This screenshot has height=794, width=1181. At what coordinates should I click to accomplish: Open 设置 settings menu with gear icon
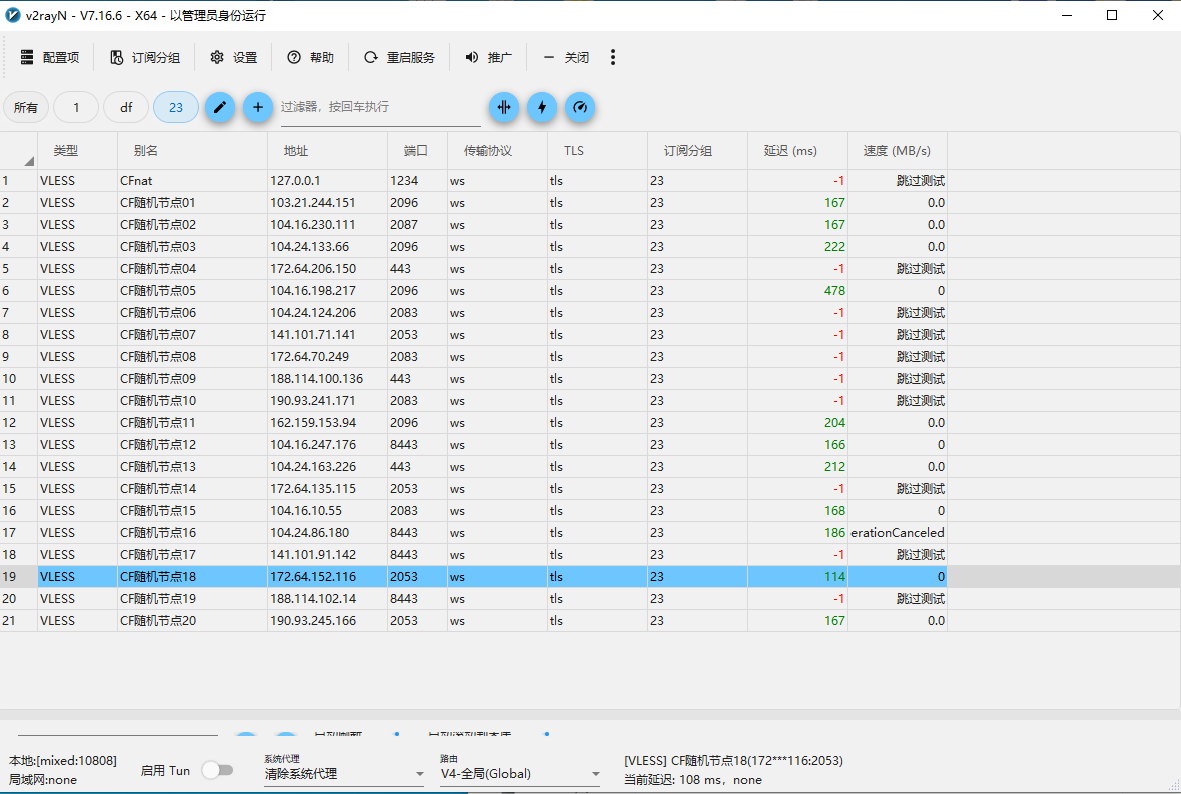coord(234,58)
